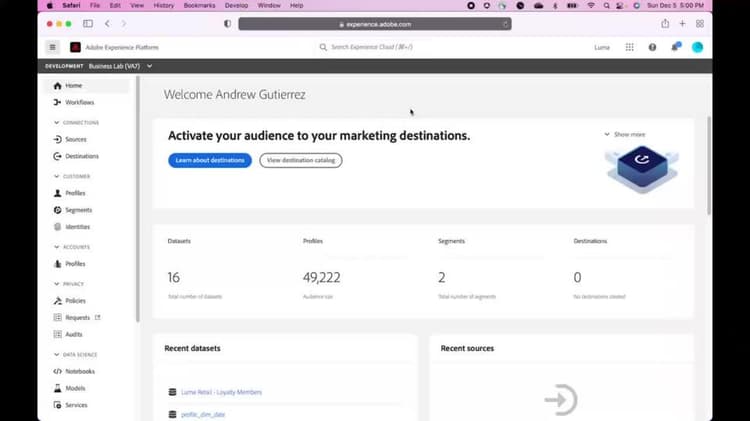Click the Adobe Experience Platform logo
Image resolution: width=750 pixels, height=421 pixels.
coord(75,47)
